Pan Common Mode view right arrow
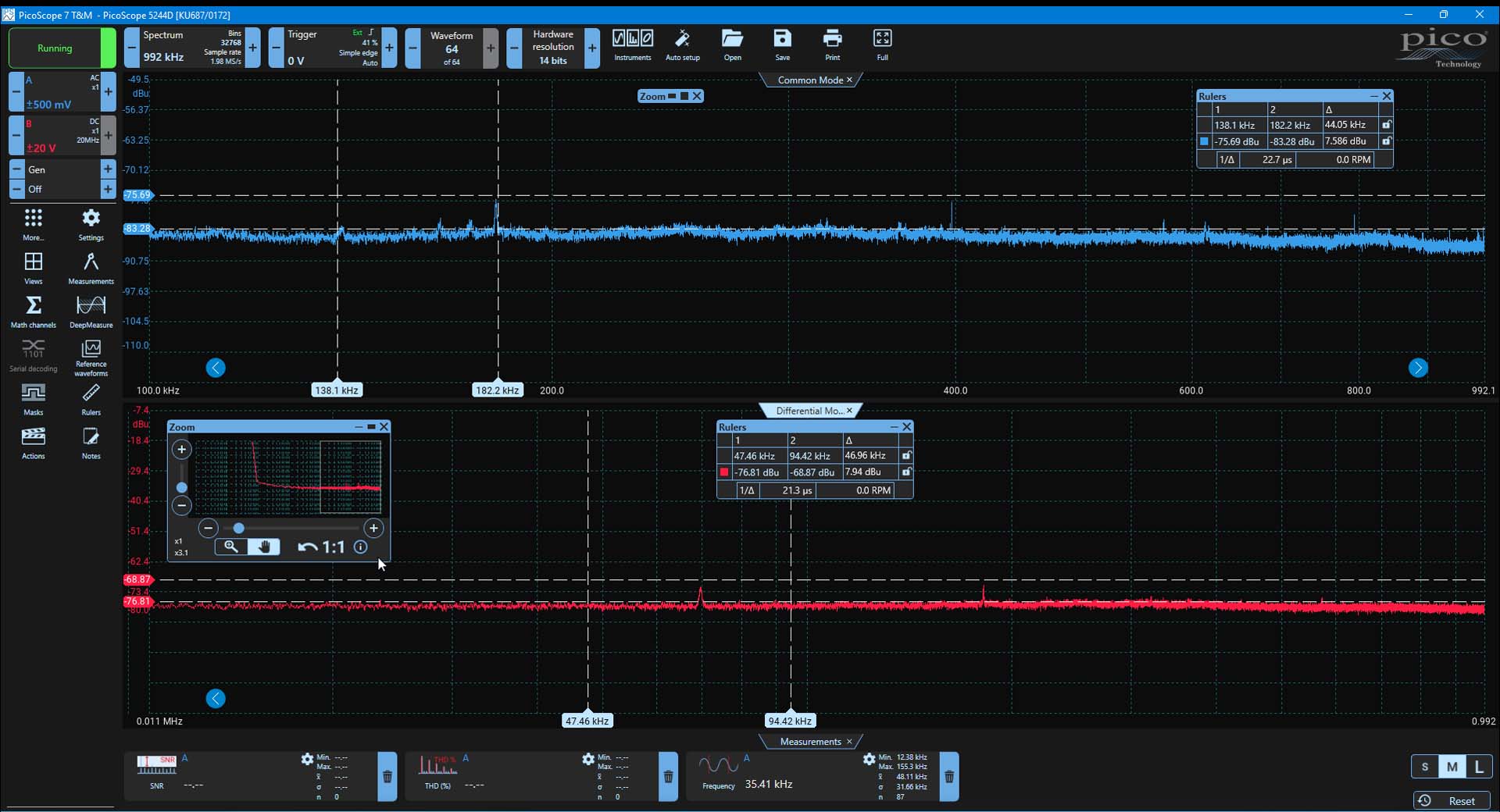Screen dimensions: 1500x812 [x=1418, y=368]
